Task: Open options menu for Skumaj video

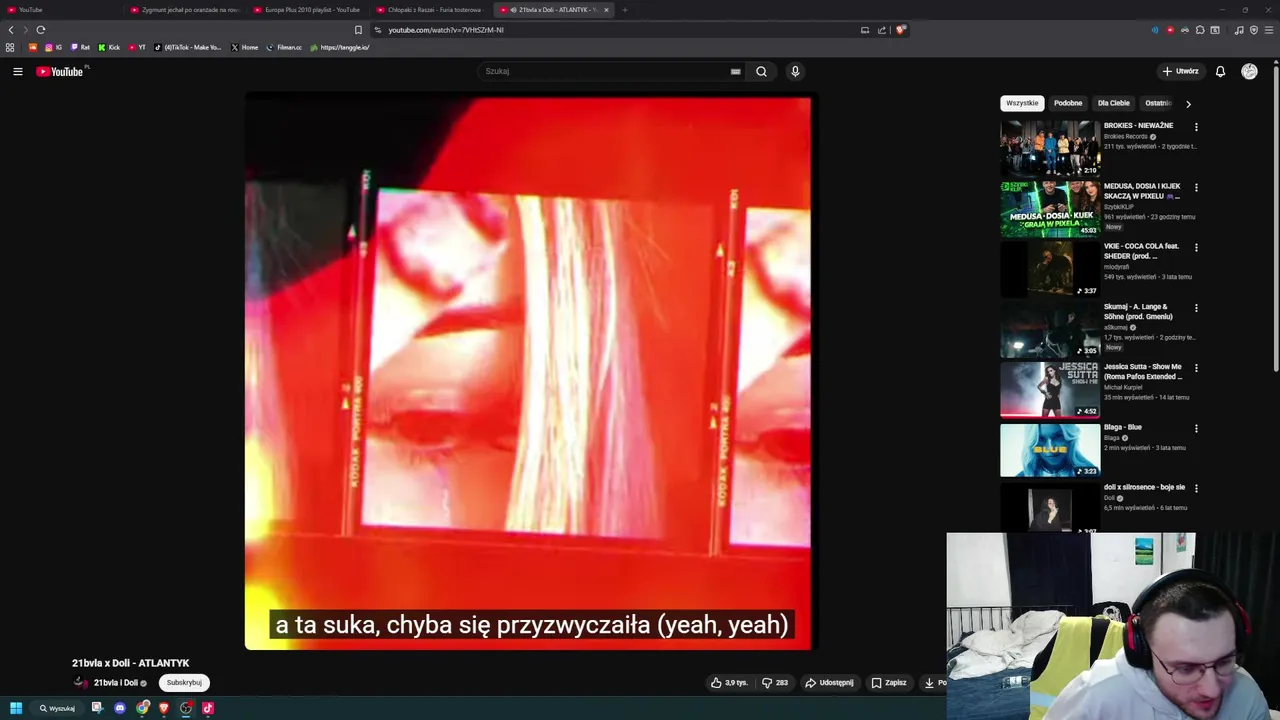Action: pos(1196,308)
